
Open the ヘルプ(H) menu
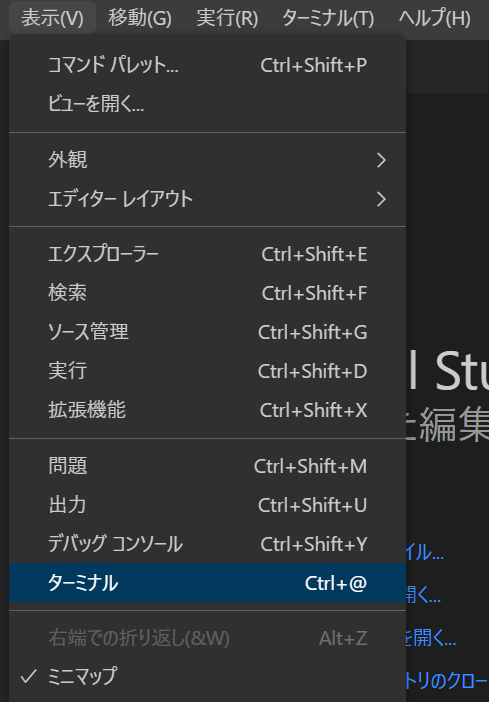coord(434,18)
